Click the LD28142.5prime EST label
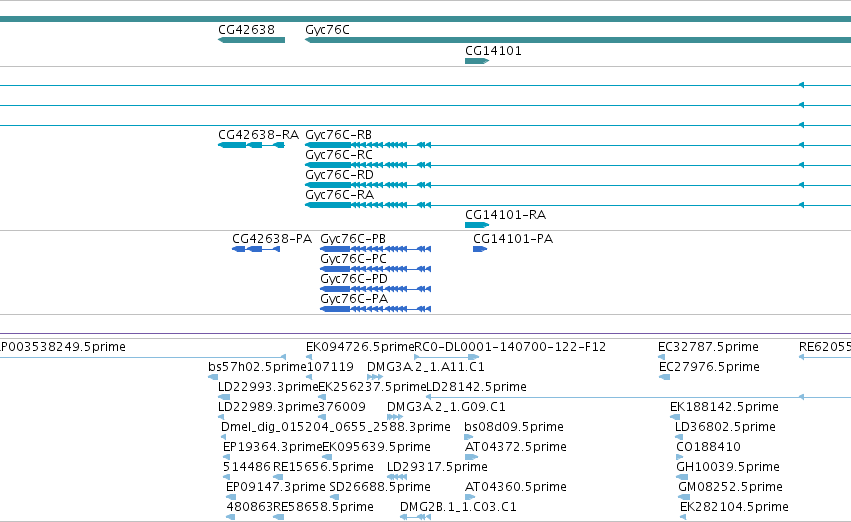Image resolution: width=851 pixels, height=522 pixels. (477, 387)
